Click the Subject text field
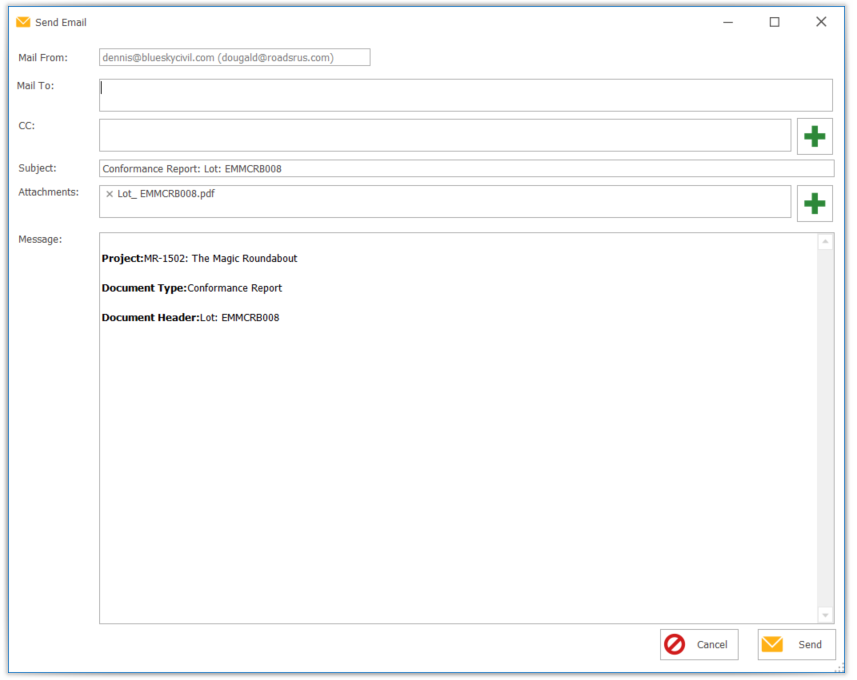 click(x=465, y=169)
